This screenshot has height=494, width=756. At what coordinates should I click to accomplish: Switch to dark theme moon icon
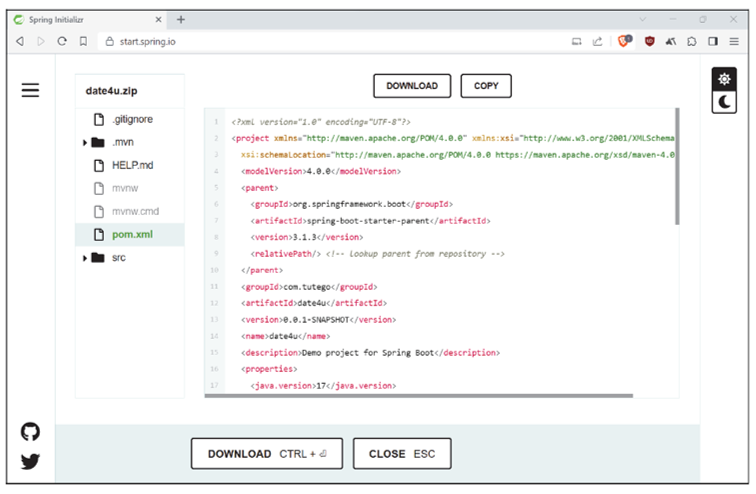[724, 102]
